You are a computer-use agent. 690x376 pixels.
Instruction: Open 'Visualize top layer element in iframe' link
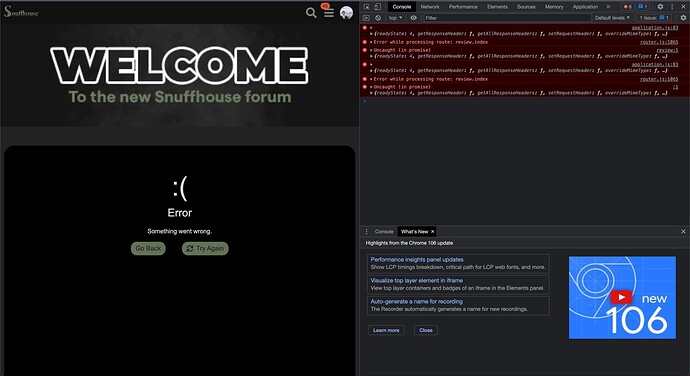tap(416, 280)
